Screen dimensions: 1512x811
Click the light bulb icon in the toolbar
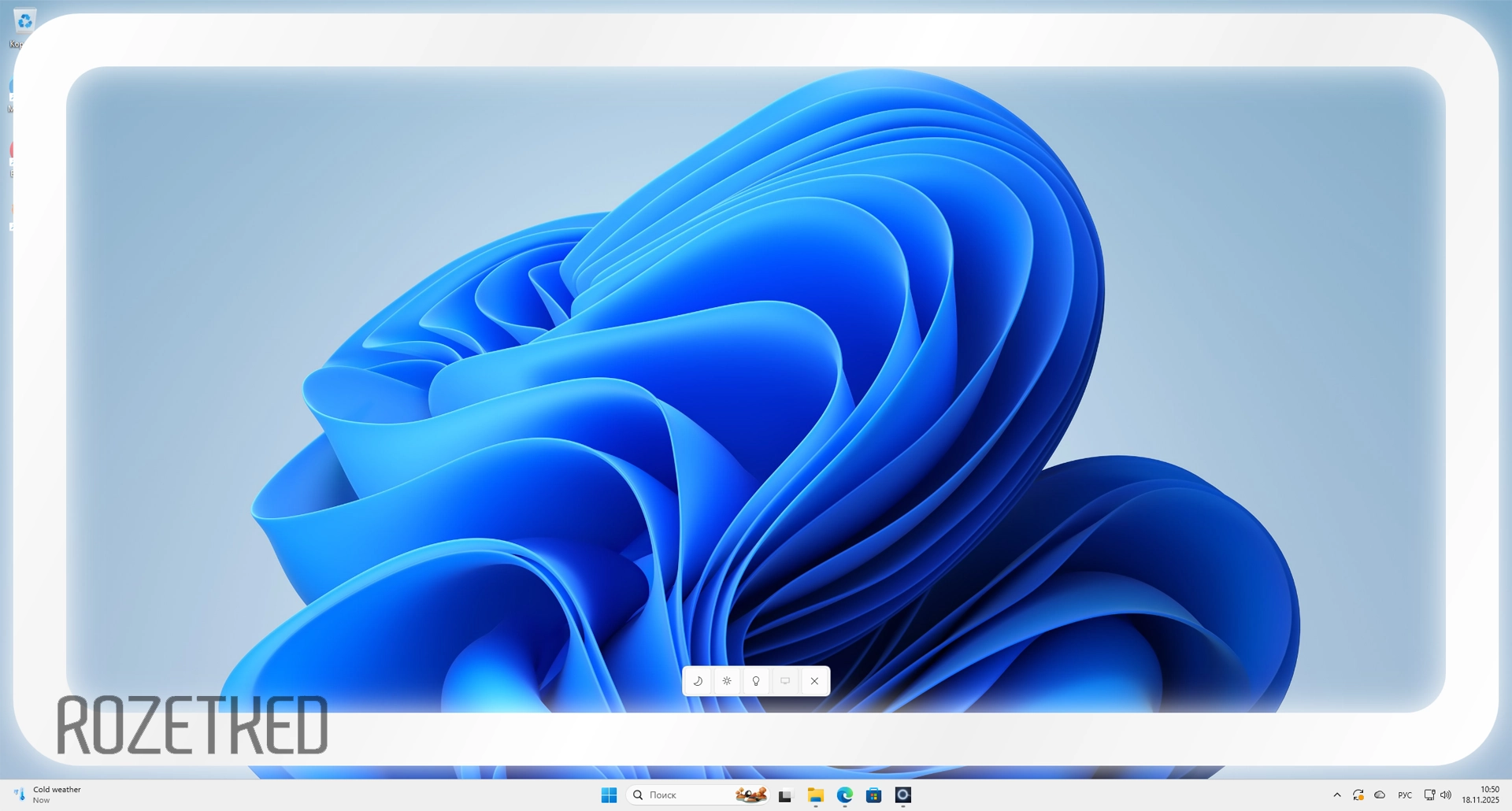(756, 681)
